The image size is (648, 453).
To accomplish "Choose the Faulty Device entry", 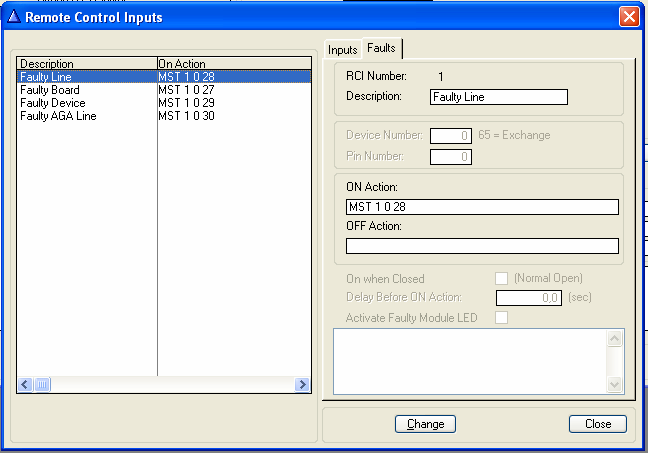I will 53,103.
